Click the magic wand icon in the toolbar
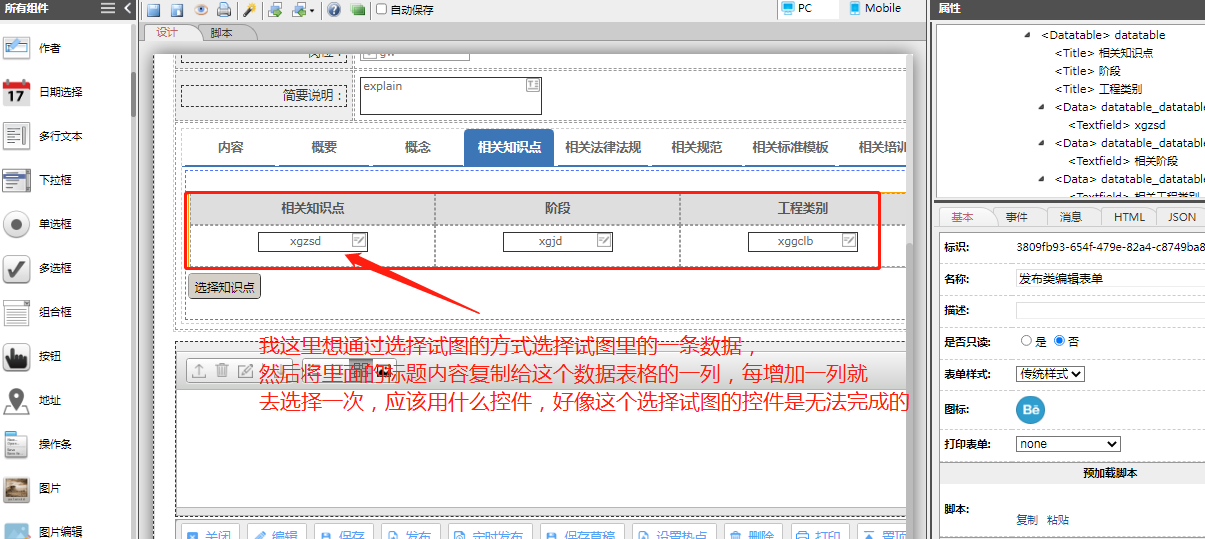 pyautogui.click(x=250, y=10)
